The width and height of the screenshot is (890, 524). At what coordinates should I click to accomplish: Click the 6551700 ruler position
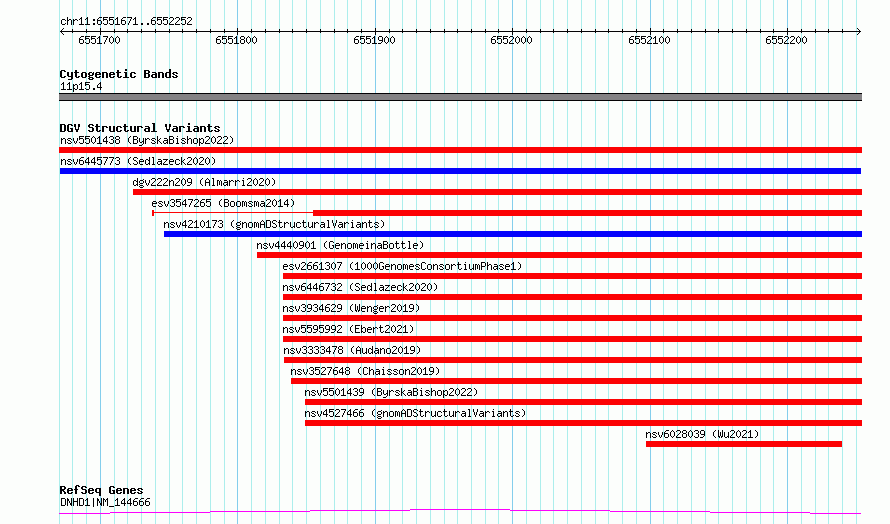click(99, 40)
